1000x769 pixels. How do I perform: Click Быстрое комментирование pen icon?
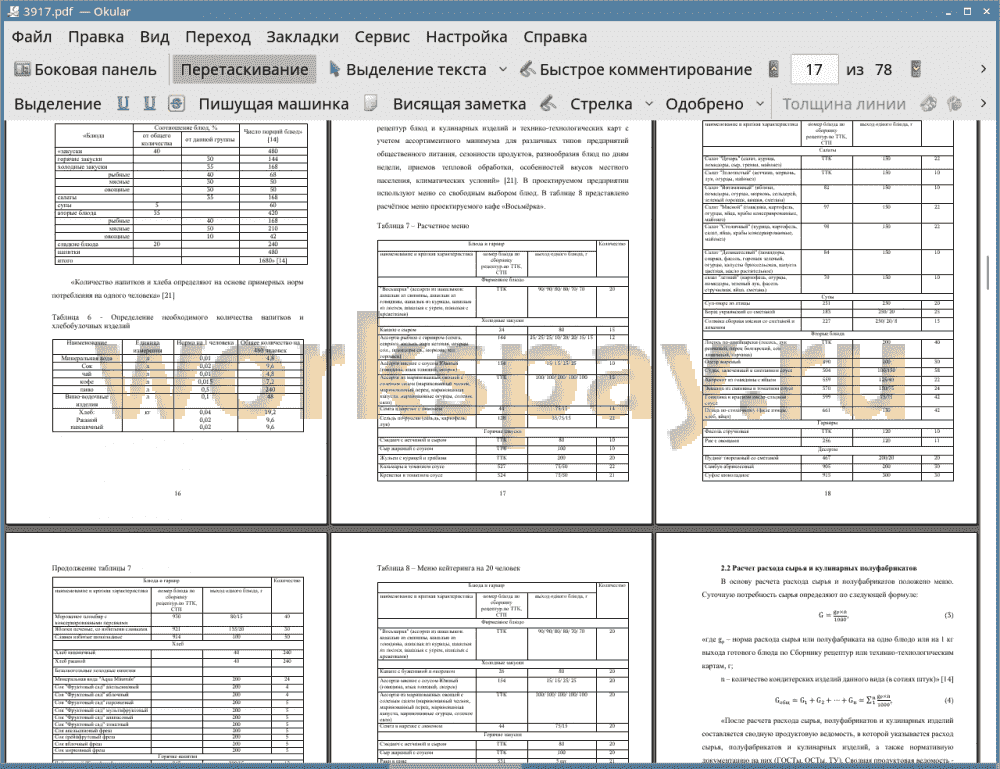tap(527, 69)
